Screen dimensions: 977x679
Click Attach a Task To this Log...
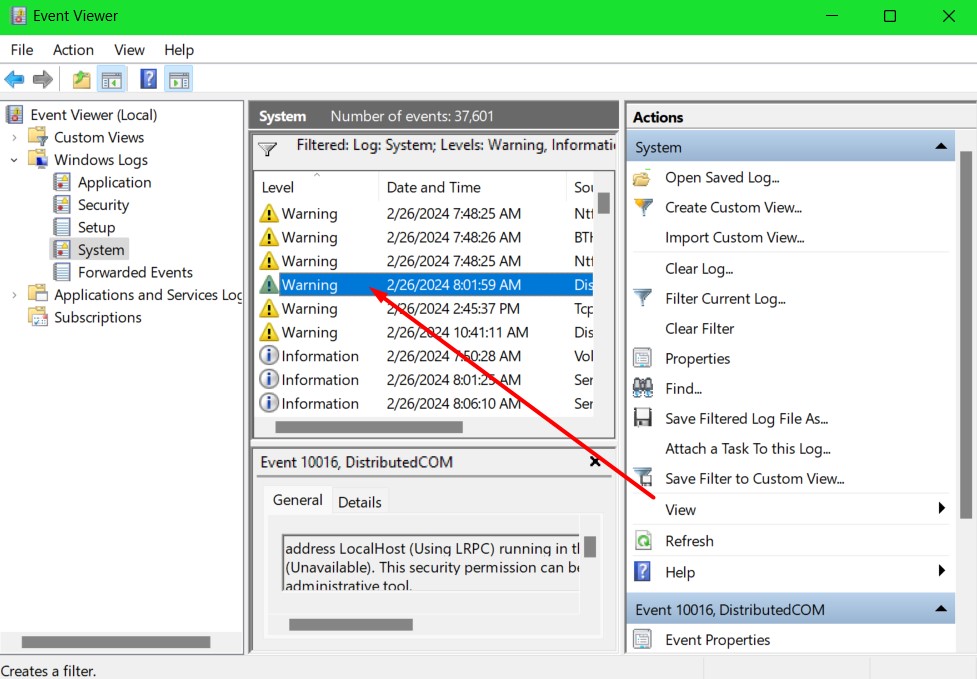click(748, 449)
